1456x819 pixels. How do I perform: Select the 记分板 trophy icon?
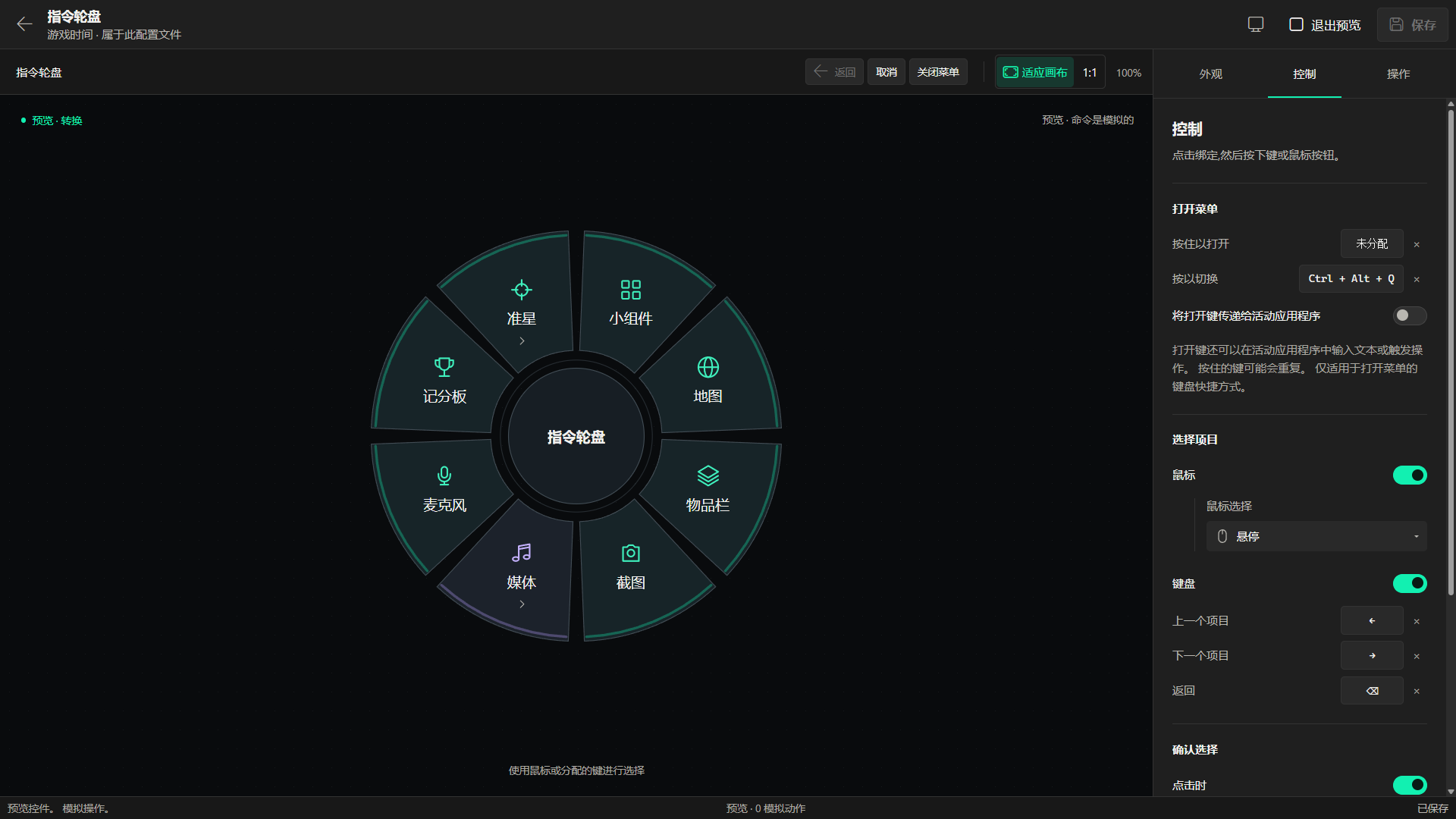(x=444, y=367)
